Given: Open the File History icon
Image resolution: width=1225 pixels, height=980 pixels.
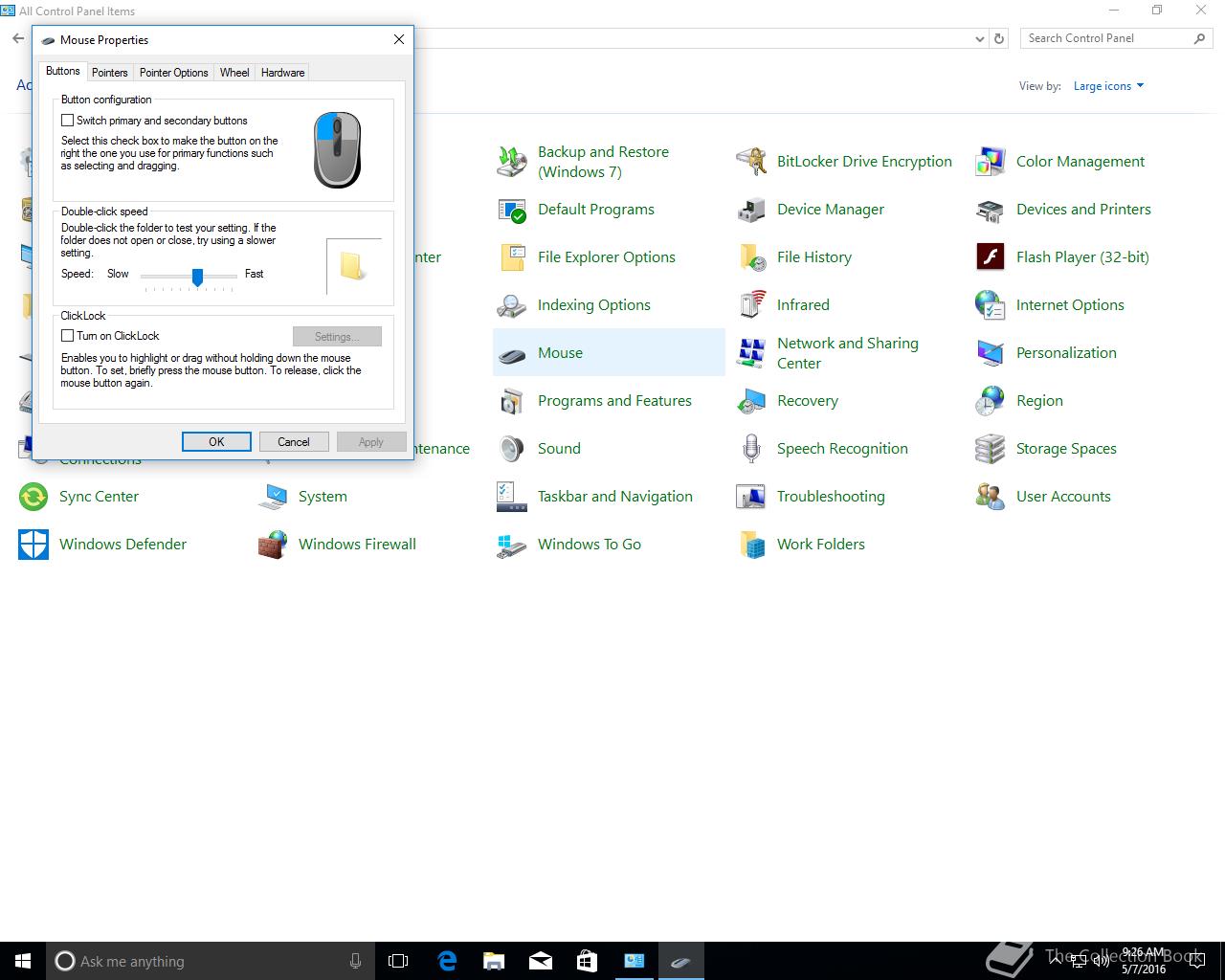Looking at the screenshot, I should [x=751, y=257].
